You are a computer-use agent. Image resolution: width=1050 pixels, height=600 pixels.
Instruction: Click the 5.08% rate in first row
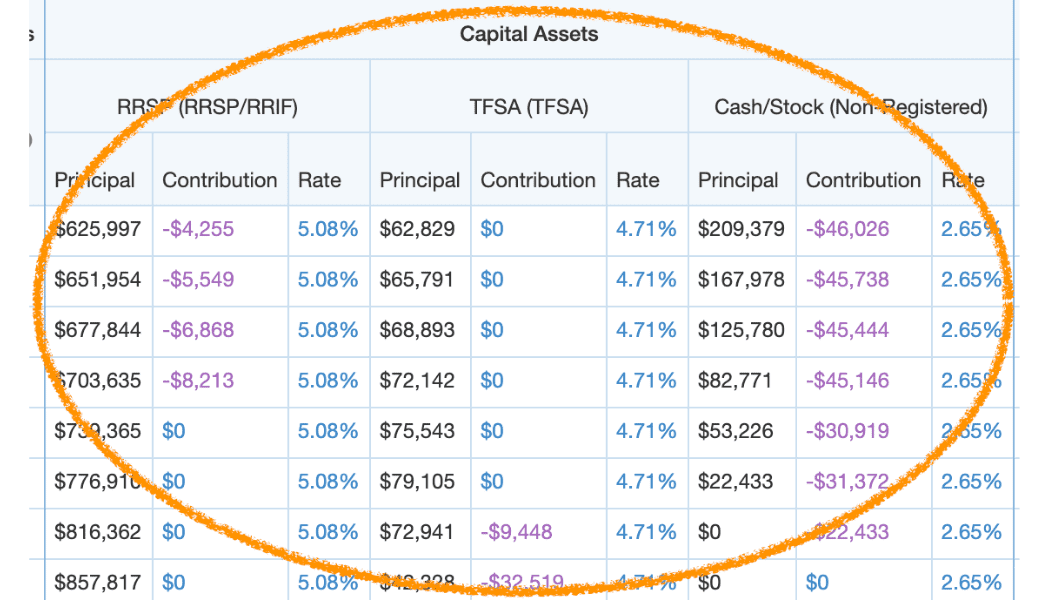tap(327, 229)
